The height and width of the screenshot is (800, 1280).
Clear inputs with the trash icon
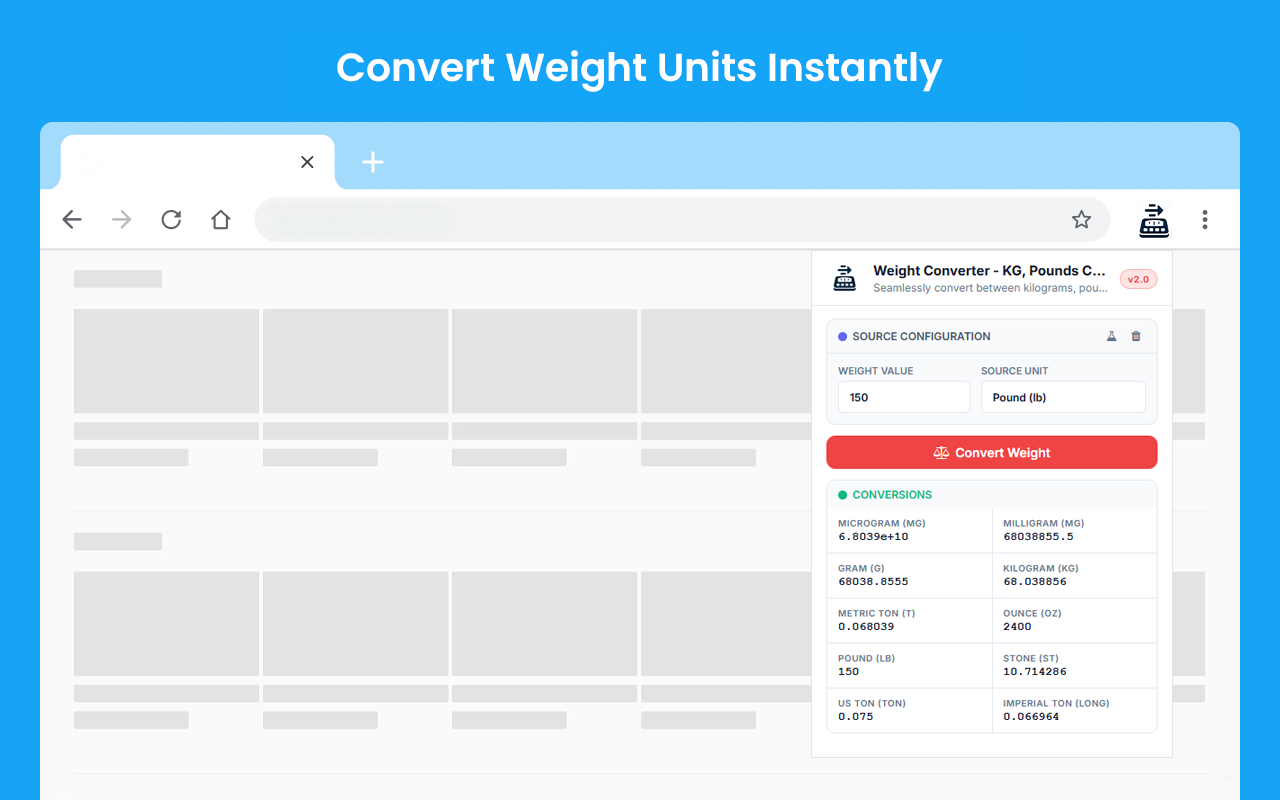(x=1136, y=337)
